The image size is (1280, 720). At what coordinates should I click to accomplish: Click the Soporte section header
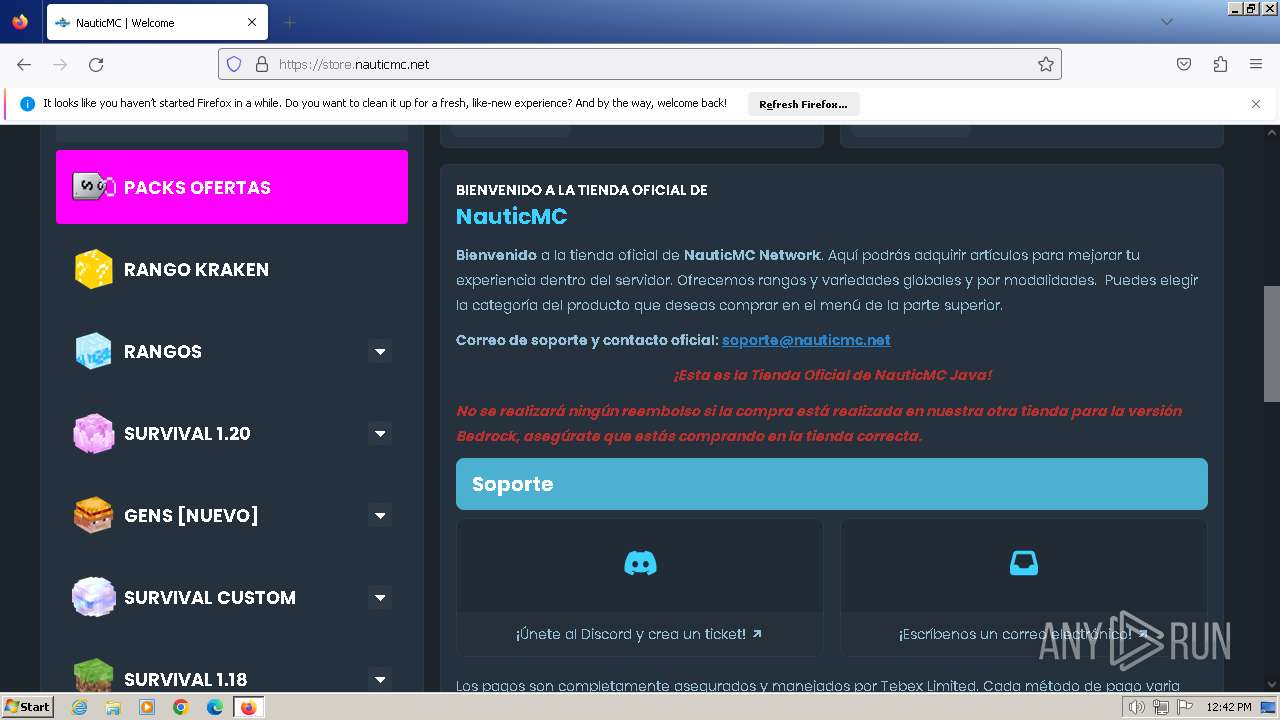pyautogui.click(x=832, y=484)
